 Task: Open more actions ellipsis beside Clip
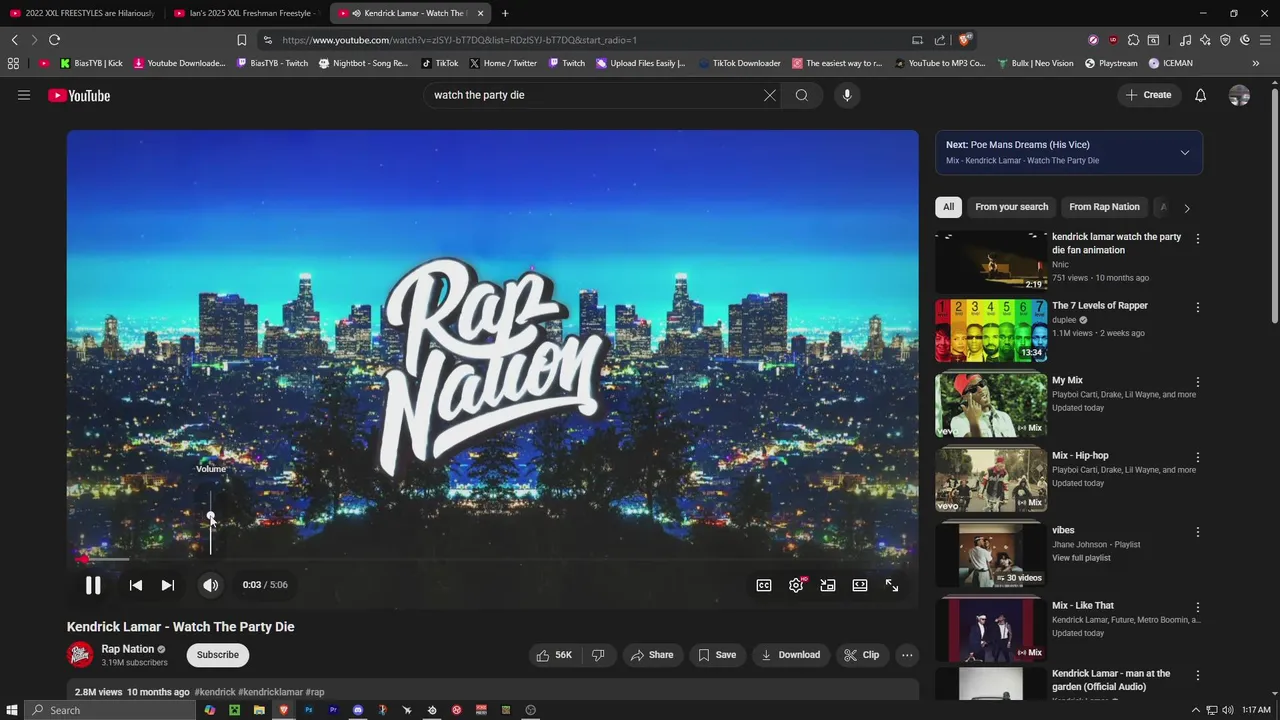[x=907, y=655]
